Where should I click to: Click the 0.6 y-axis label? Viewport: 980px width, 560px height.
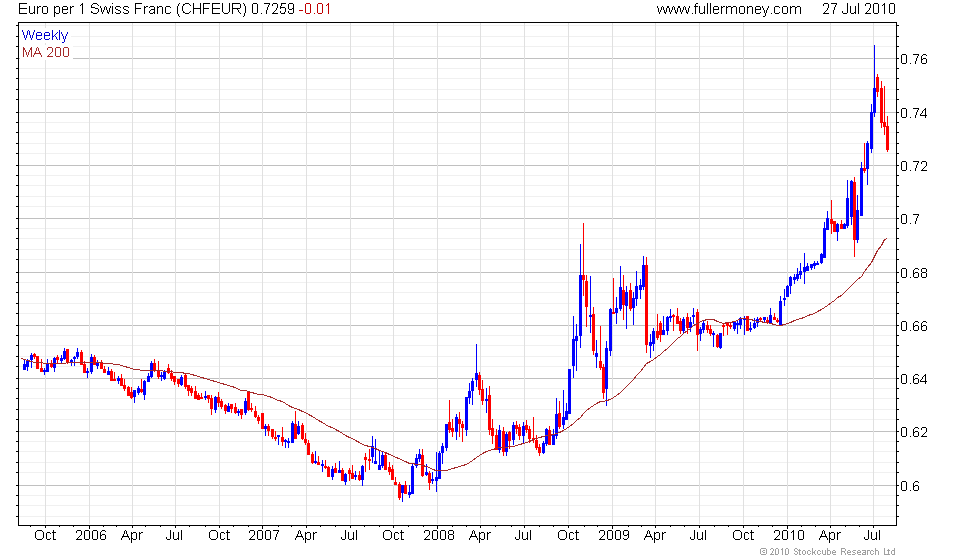(x=910, y=486)
